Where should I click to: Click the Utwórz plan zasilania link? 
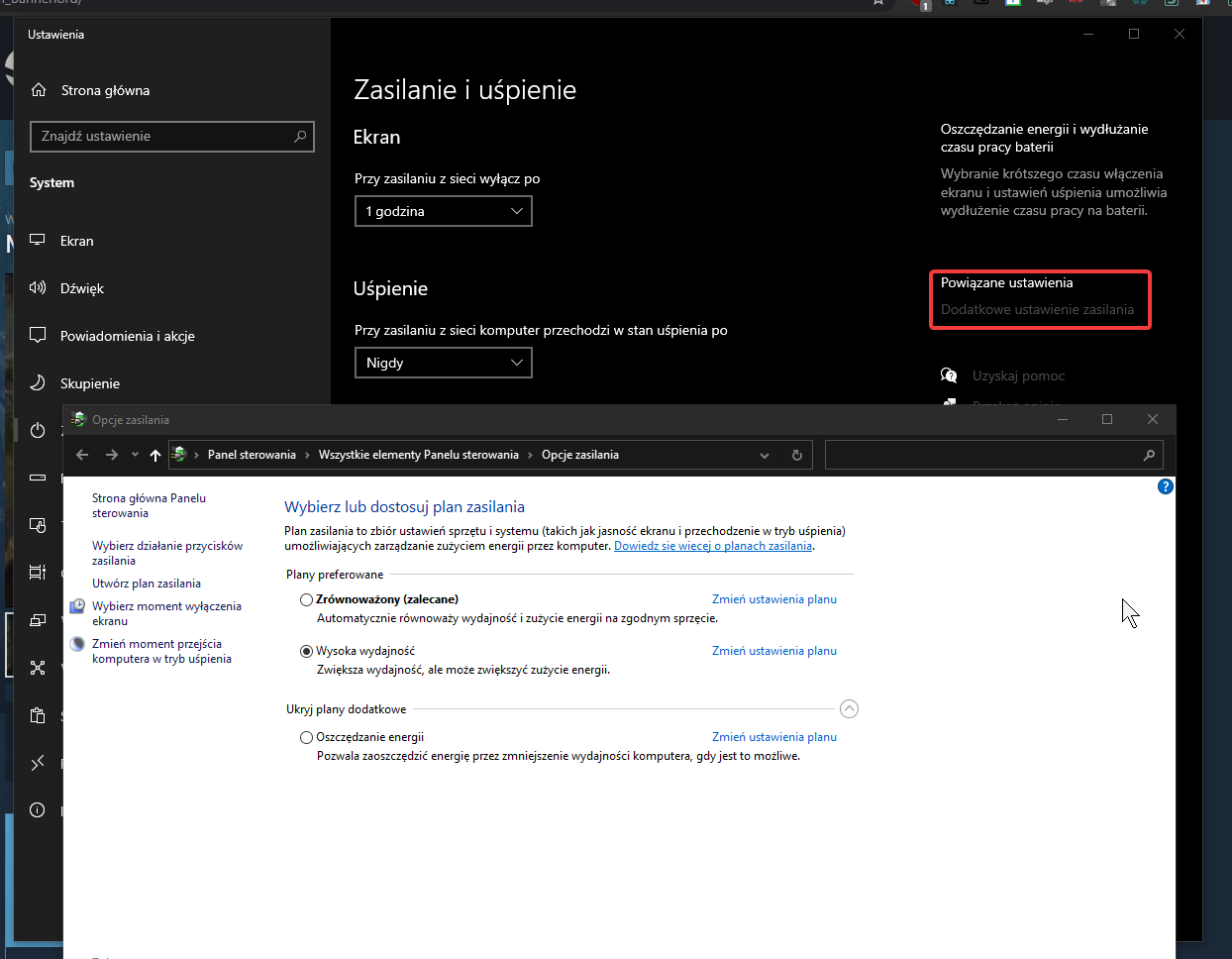[147, 584]
